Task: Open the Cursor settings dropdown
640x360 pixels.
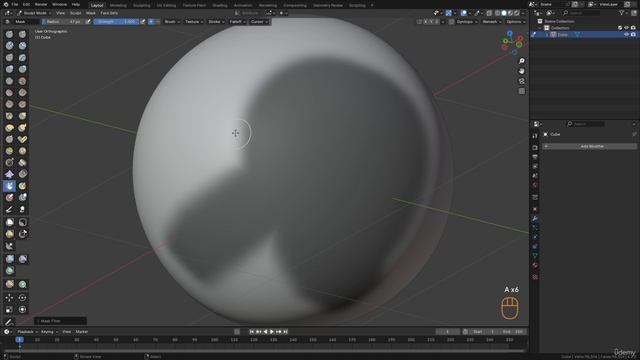Action: pos(259,22)
